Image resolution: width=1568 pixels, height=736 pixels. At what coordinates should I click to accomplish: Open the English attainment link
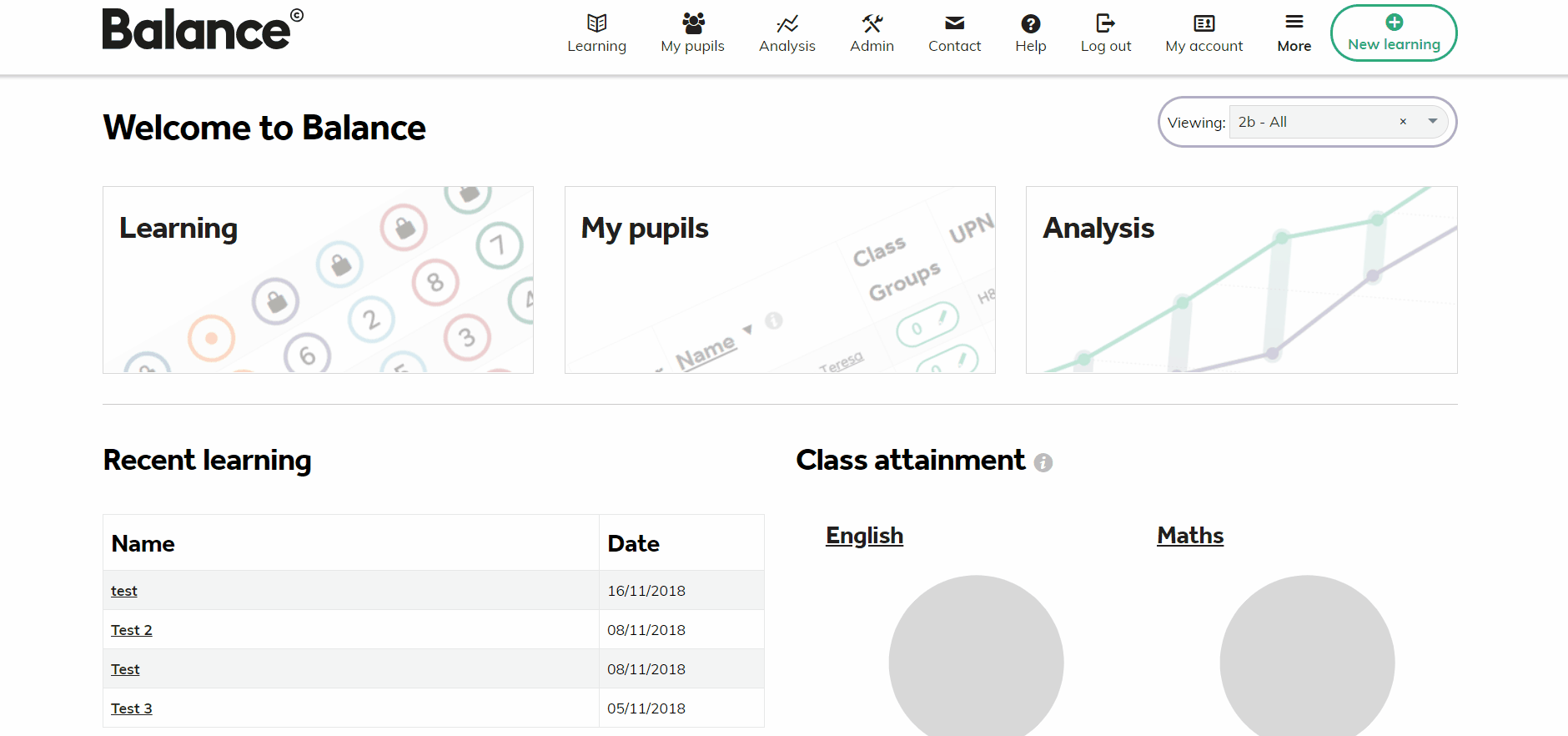click(x=864, y=536)
